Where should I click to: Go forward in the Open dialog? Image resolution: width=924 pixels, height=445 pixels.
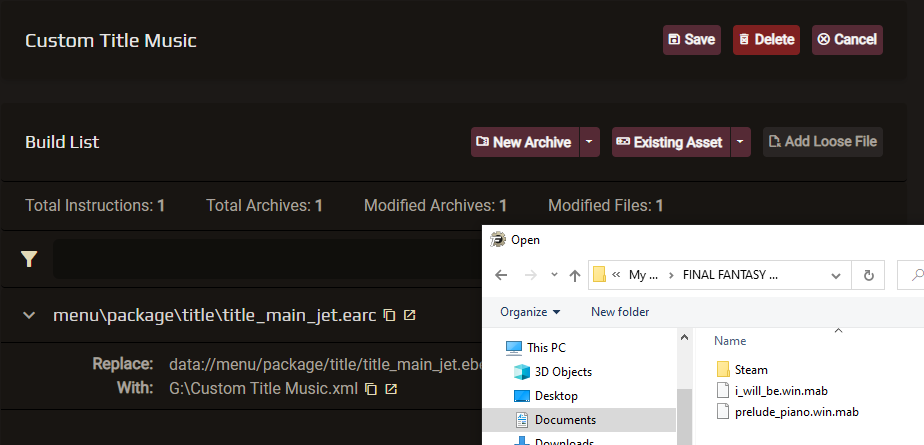point(531,275)
